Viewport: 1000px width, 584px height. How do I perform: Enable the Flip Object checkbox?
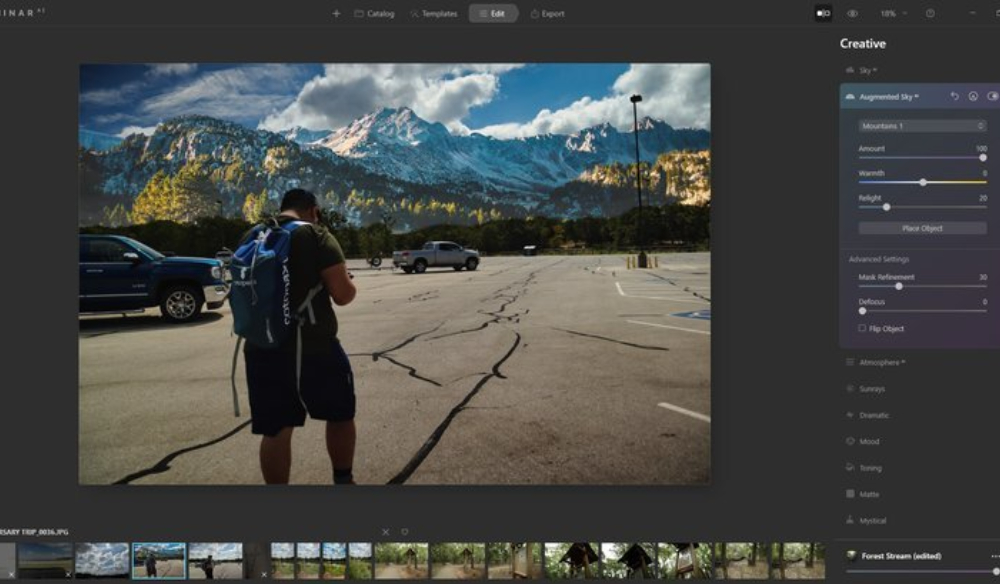click(862, 328)
